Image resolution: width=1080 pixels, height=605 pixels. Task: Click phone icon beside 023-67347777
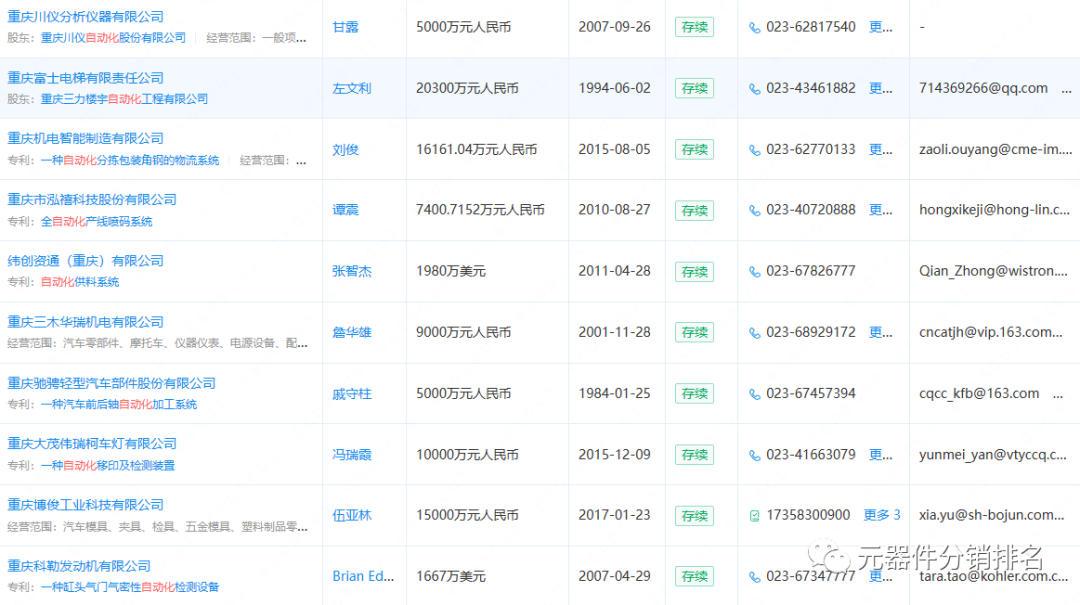[x=754, y=577]
